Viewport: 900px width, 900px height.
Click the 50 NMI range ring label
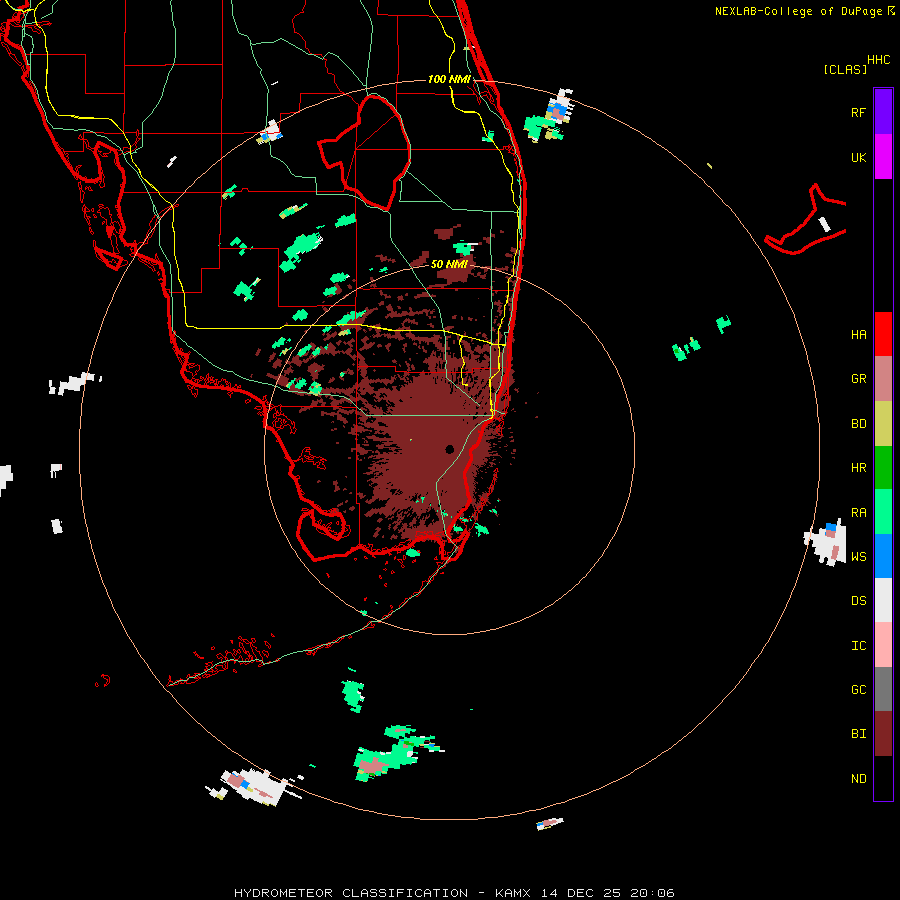449,264
